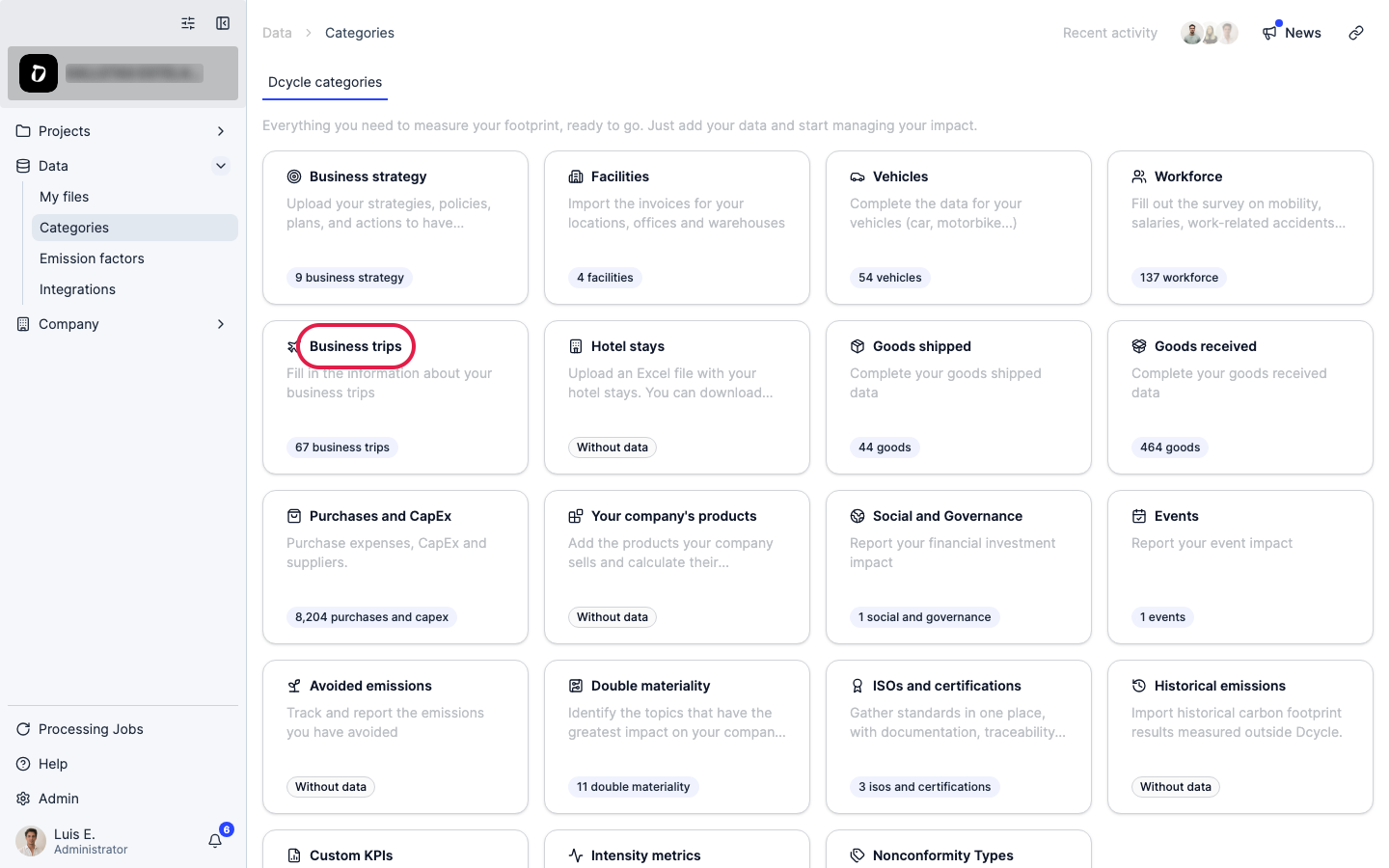Click the Your company's products icon
This screenshot has height=868, width=1389.
[576, 516]
